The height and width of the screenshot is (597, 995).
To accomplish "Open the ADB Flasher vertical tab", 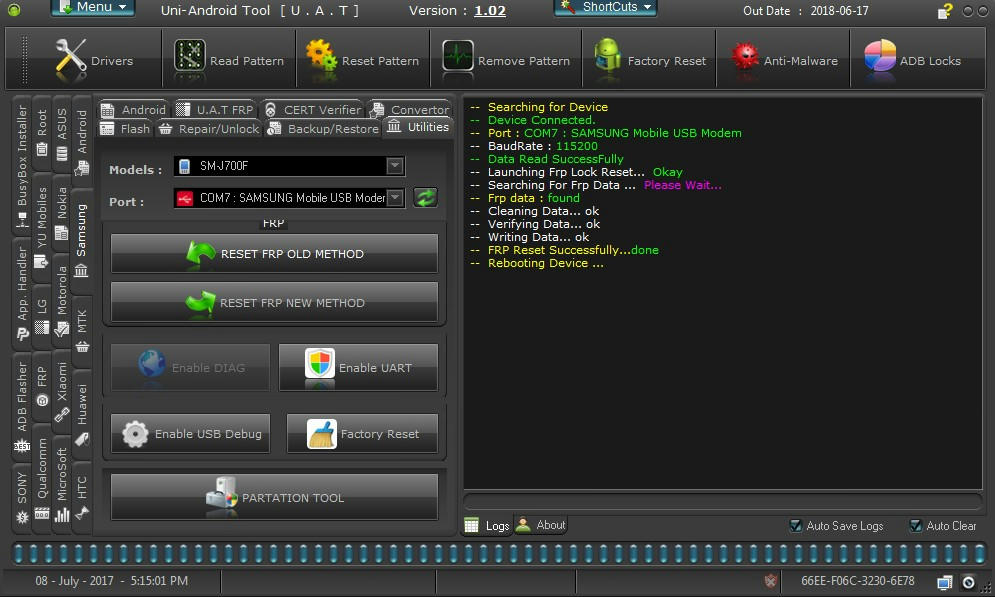I will [x=22, y=406].
